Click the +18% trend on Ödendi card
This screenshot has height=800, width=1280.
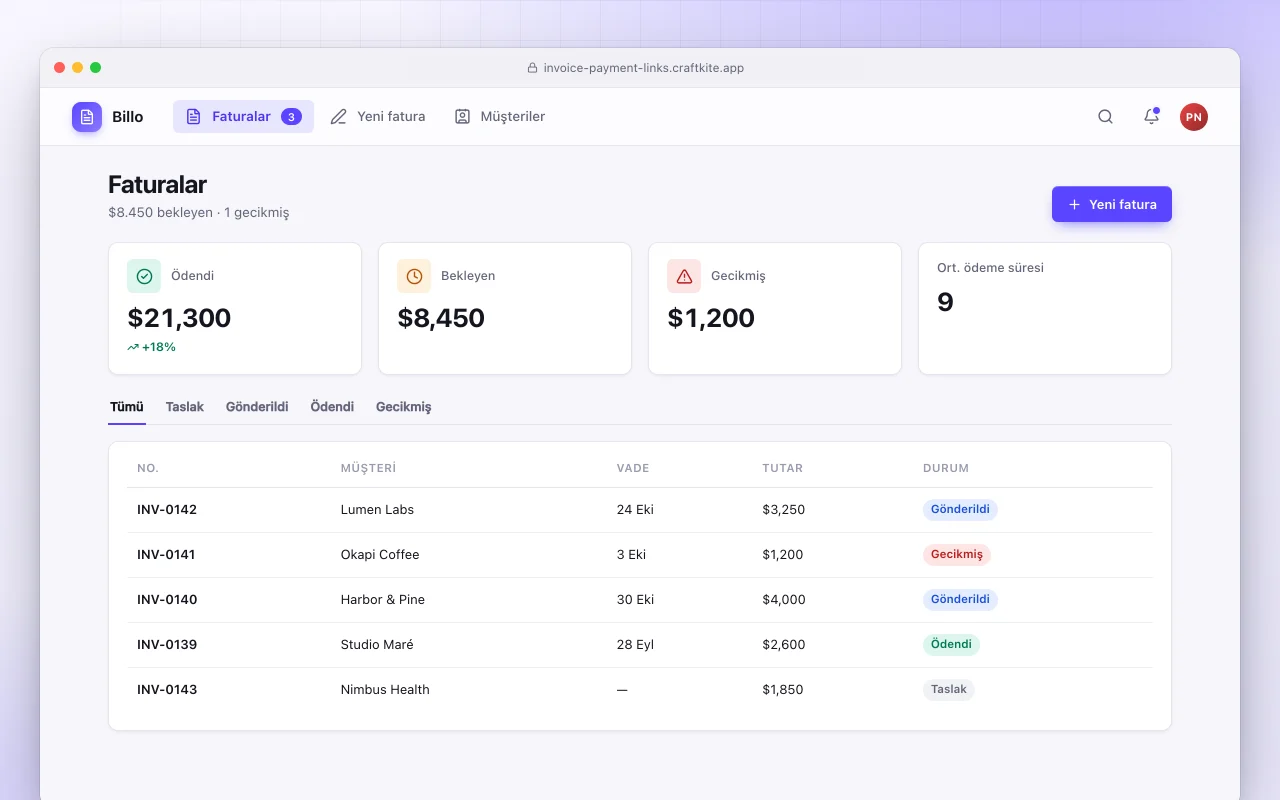pyautogui.click(x=152, y=347)
